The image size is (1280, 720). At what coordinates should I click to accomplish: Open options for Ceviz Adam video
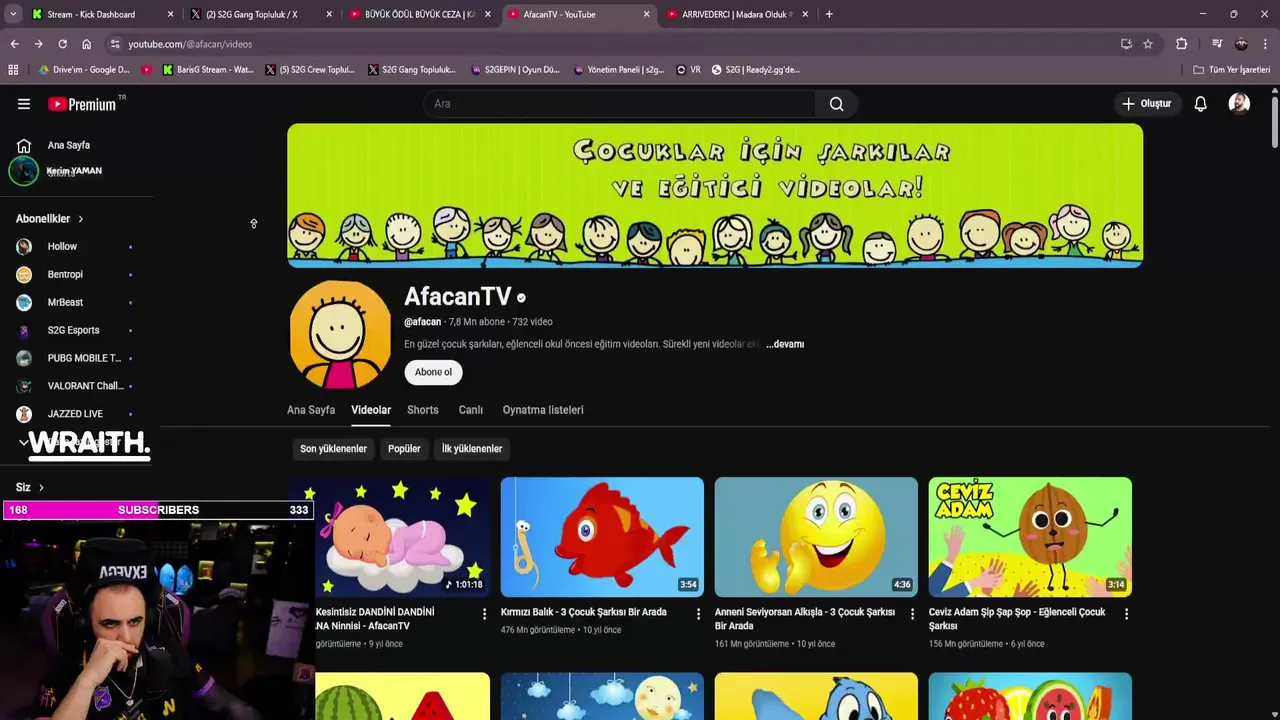click(1126, 614)
